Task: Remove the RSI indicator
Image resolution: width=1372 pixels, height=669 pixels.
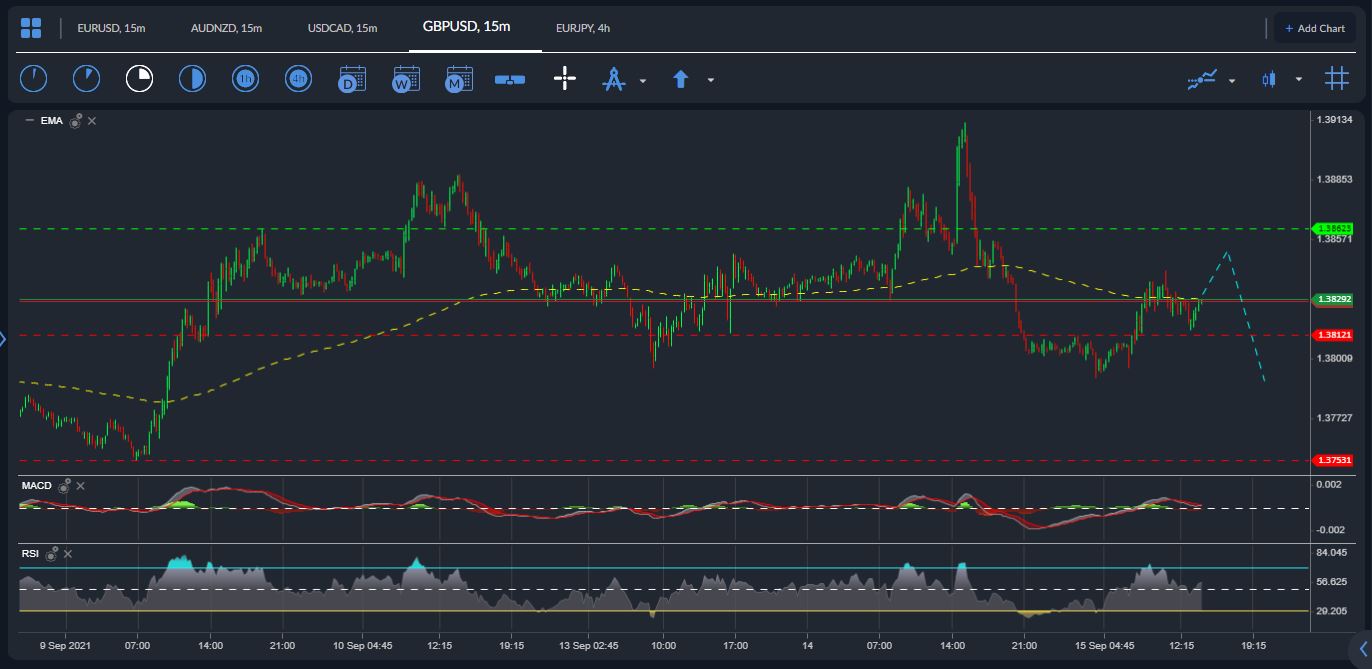Action: click(68, 552)
